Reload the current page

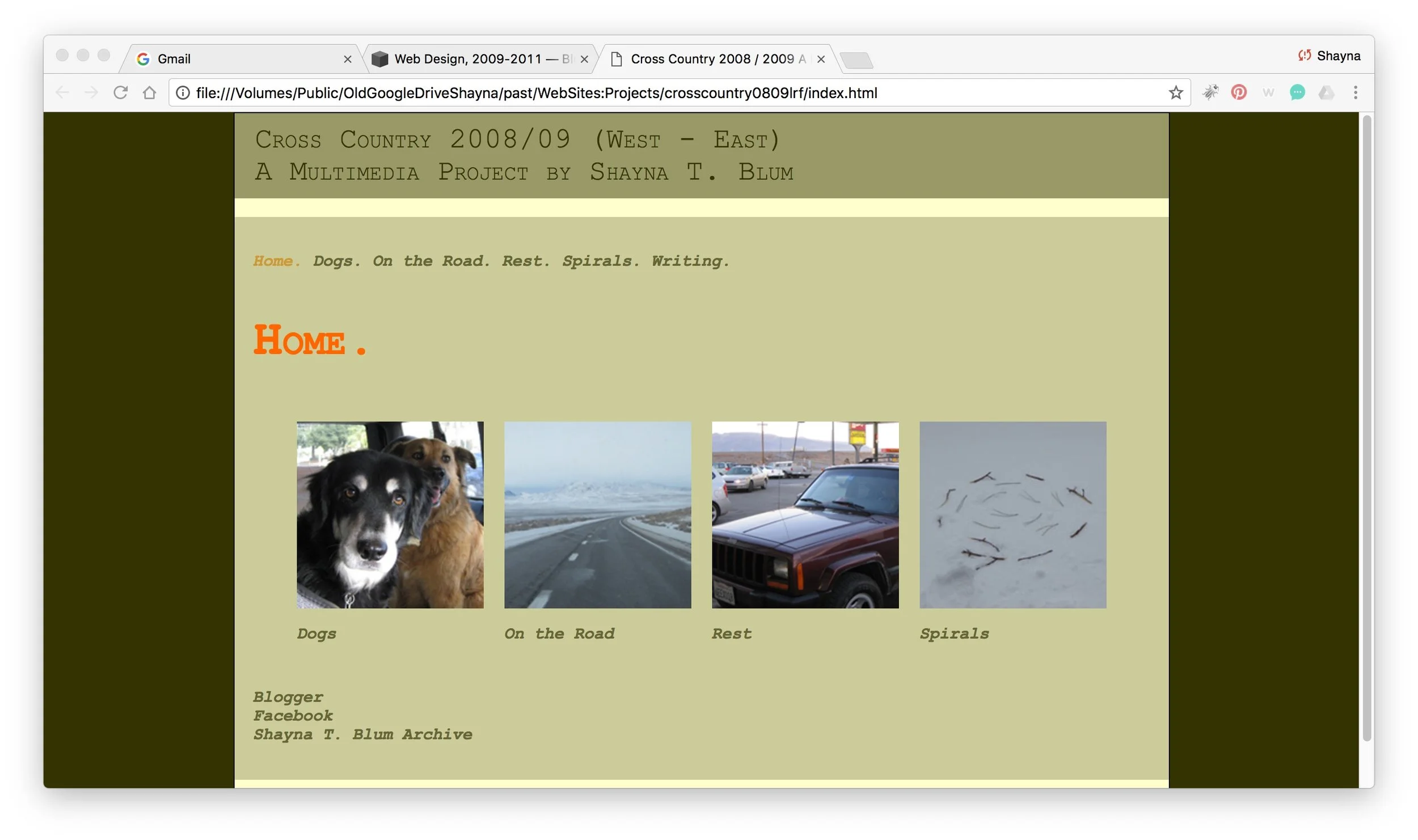click(120, 92)
